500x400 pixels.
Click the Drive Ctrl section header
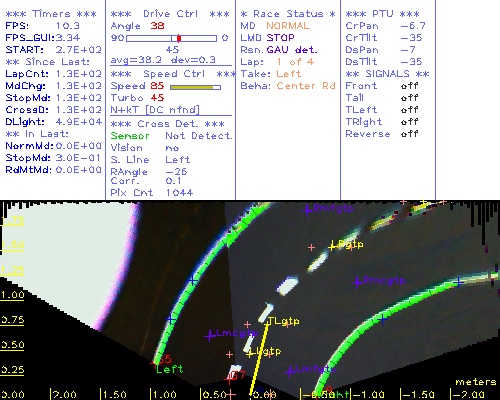coord(170,14)
